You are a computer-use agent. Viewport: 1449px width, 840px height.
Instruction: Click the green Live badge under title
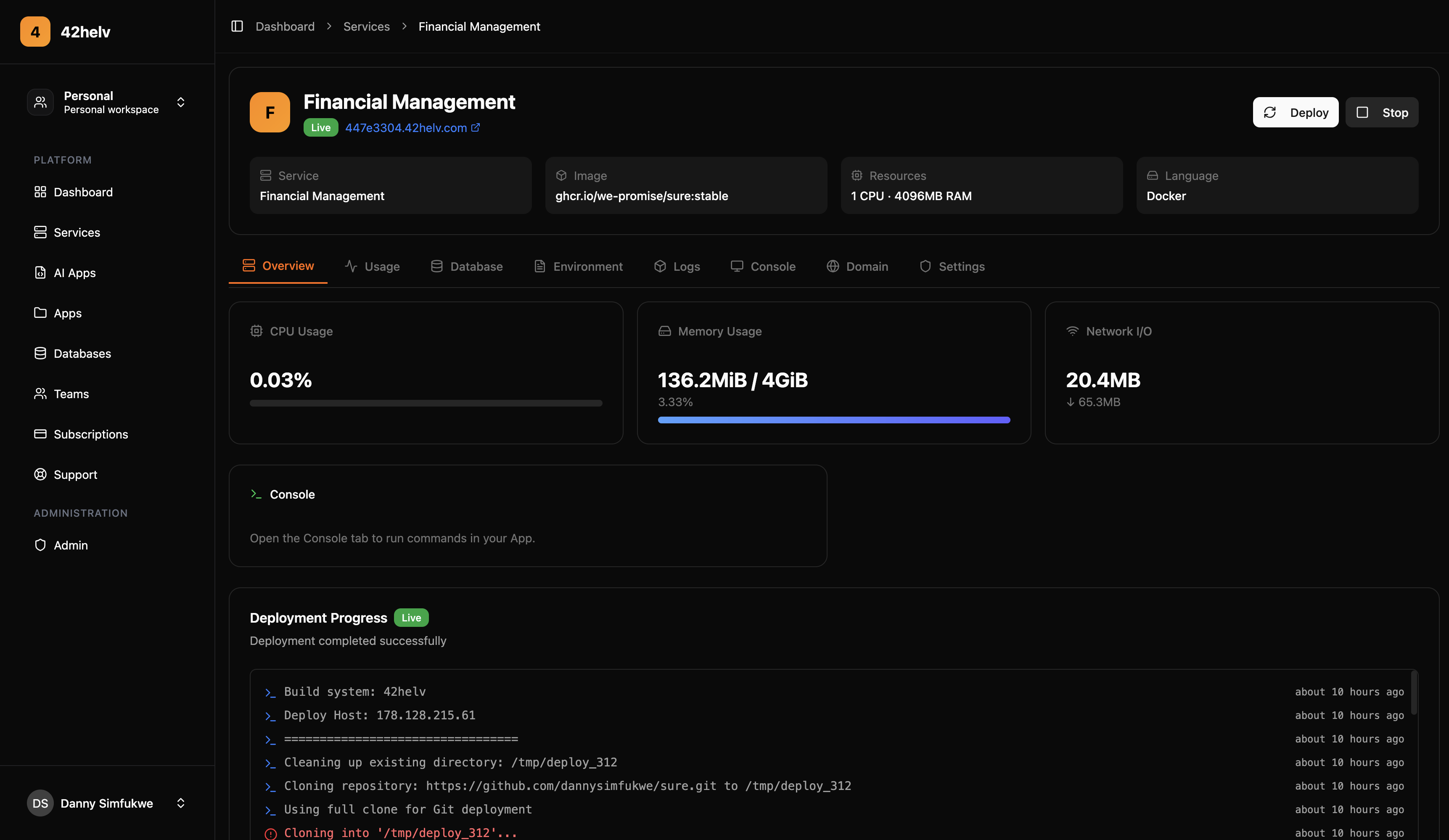321,128
